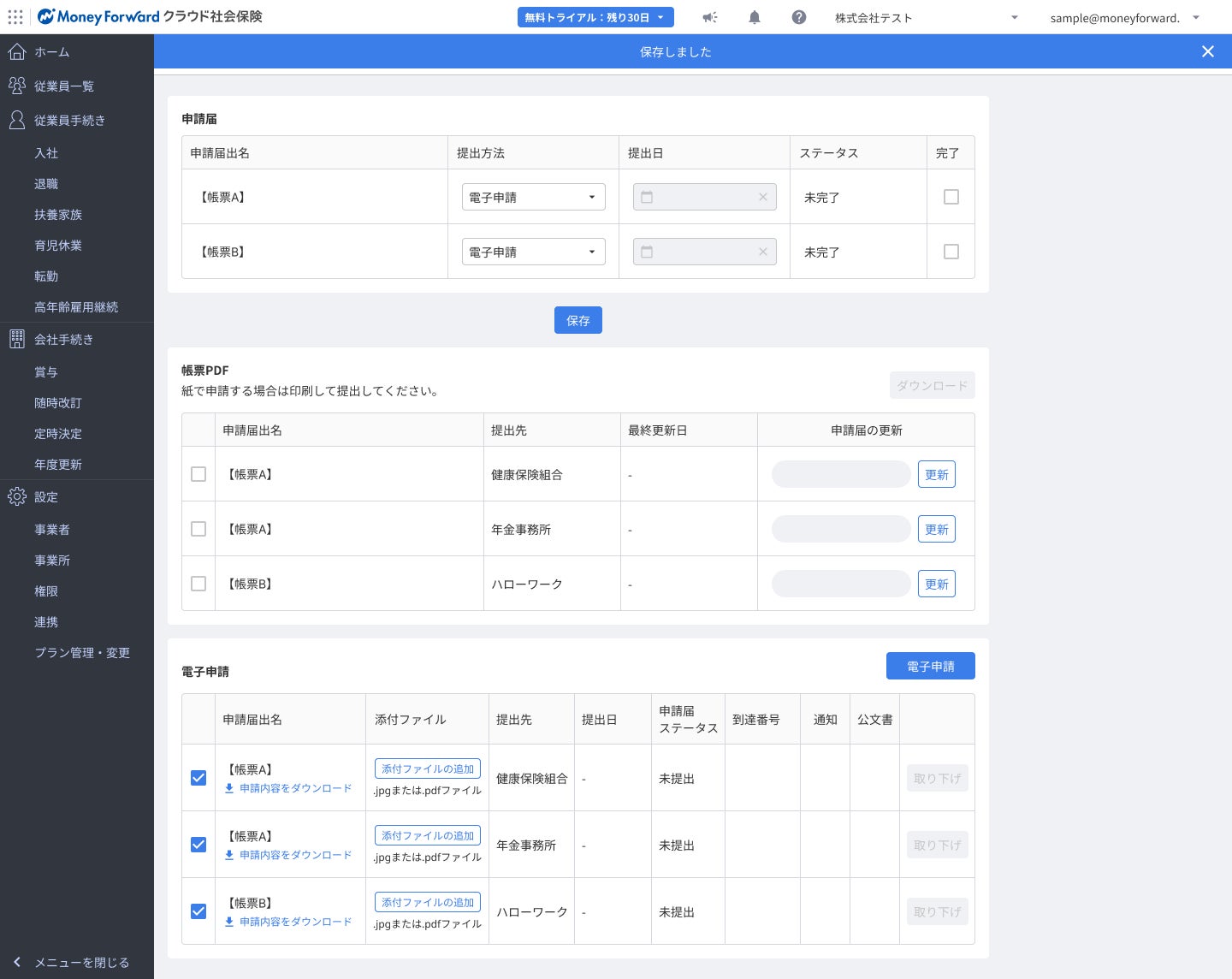
Task: Click the メニューを閉じる chevron icon
Action: pos(17,962)
